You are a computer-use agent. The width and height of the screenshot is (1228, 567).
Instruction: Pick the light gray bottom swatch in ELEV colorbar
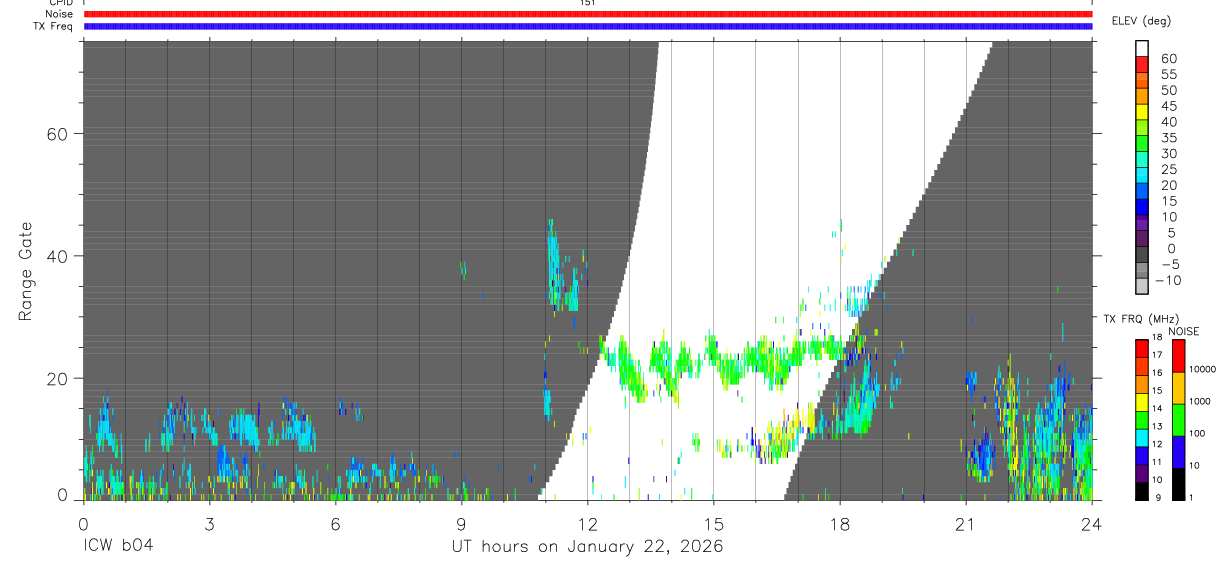[x=1142, y=285]
